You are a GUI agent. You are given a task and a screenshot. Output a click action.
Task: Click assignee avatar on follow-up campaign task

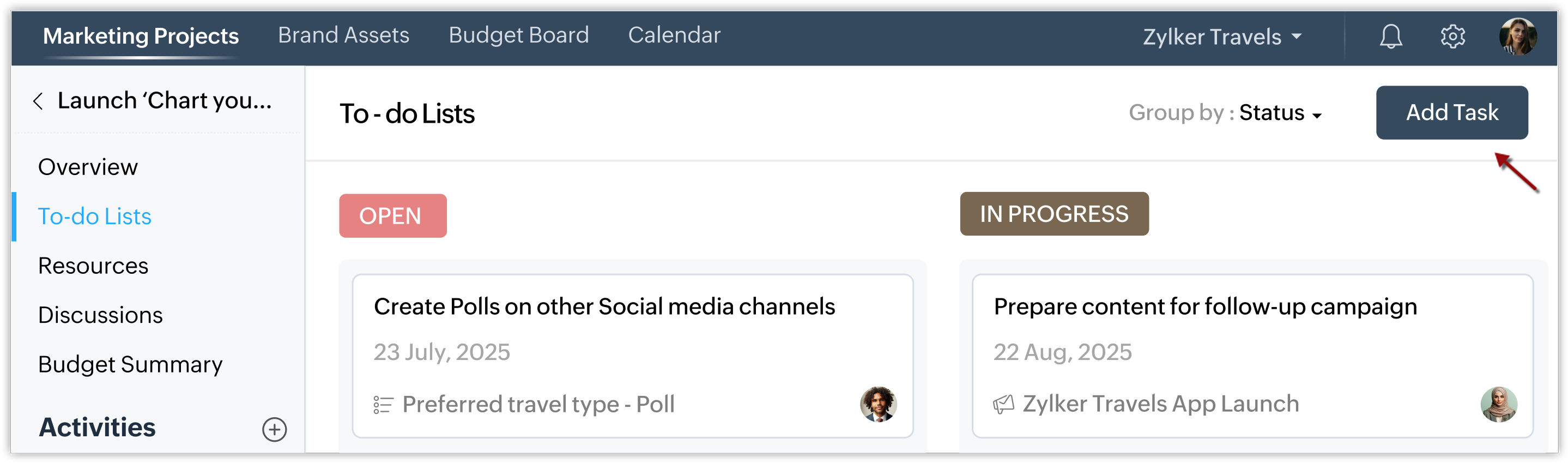click(x=1498, y=404)
